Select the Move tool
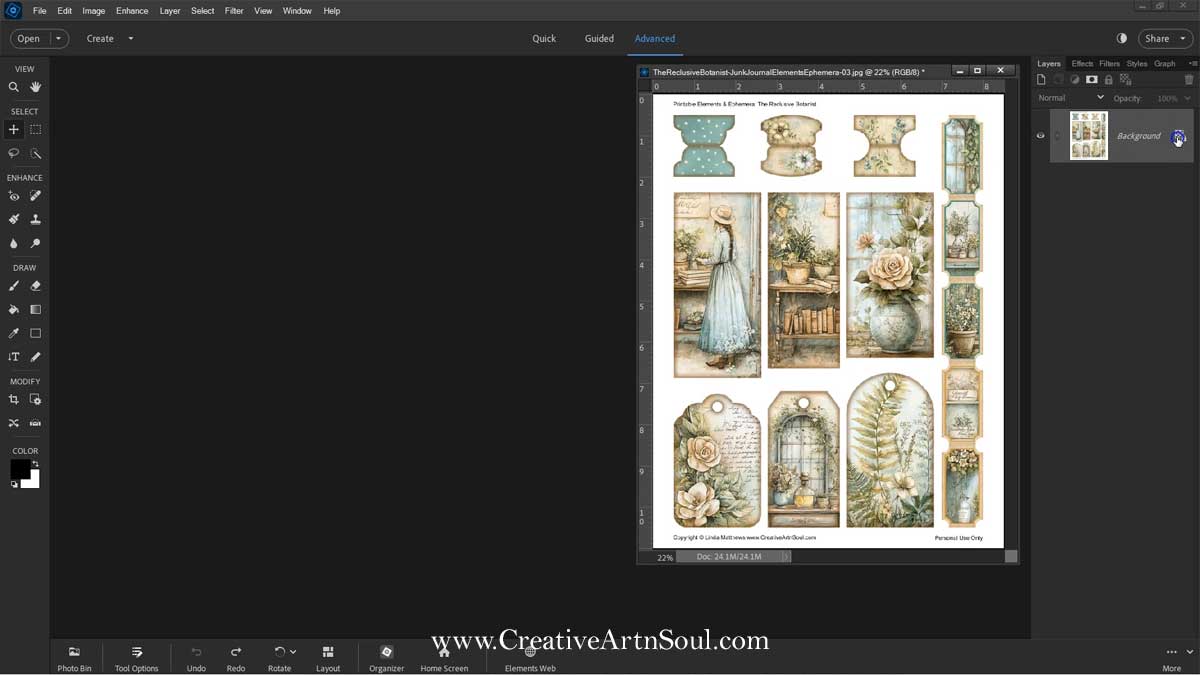This screenshot has height=675, width=1200. (x=14, y=129)
